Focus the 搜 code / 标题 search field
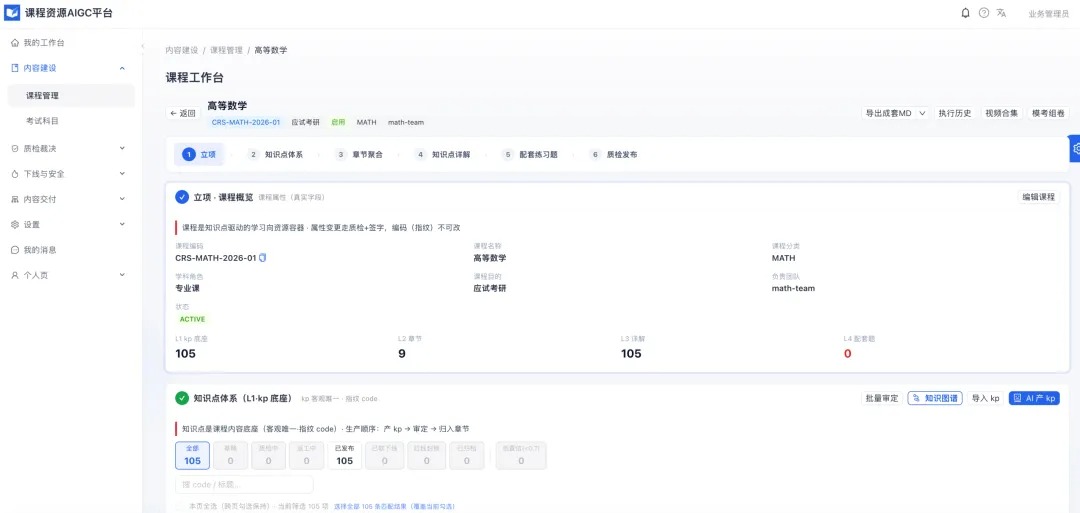This screenshot has width=1080, height=513. [245, 484]
